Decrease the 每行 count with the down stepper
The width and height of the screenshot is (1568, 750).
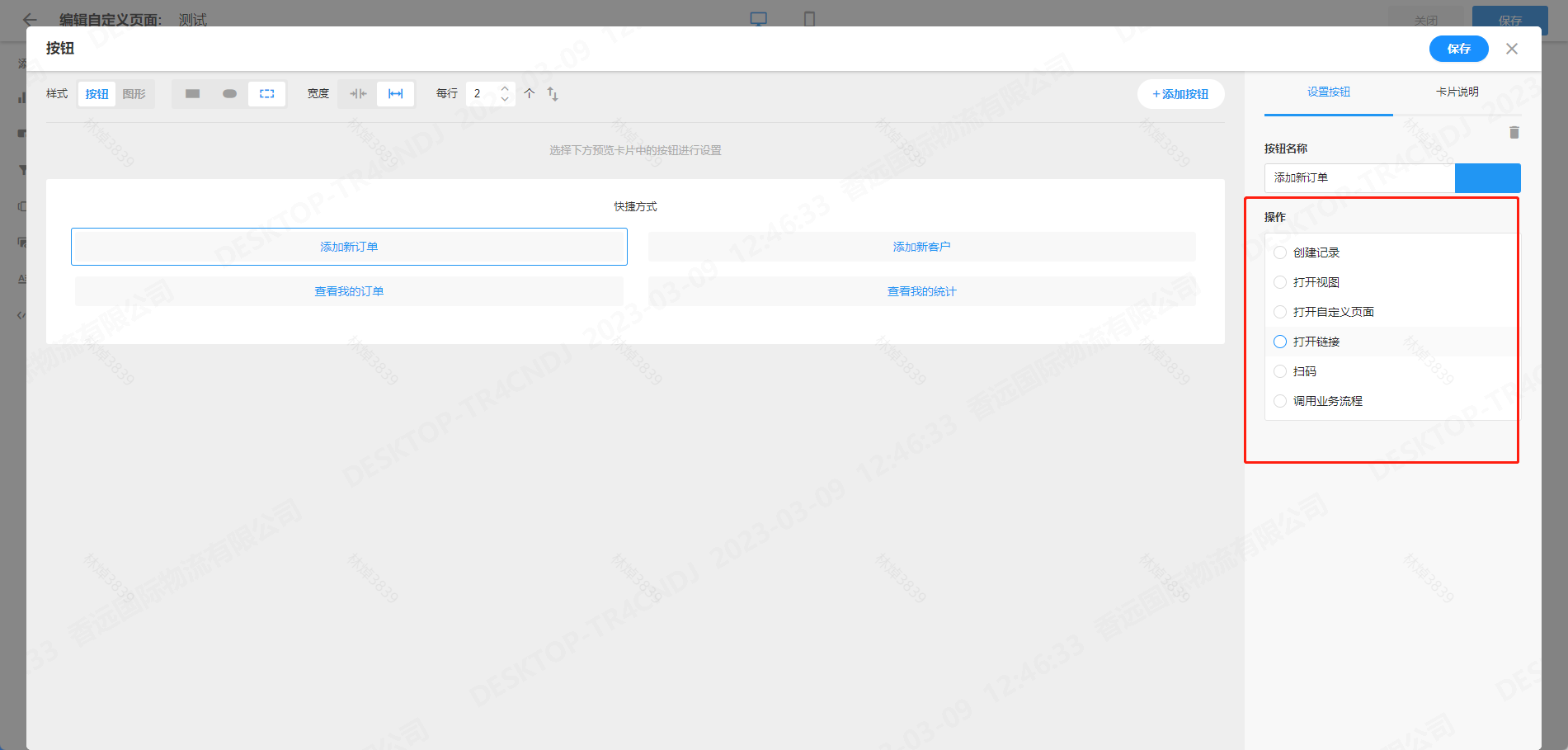[x=505, y=100]
